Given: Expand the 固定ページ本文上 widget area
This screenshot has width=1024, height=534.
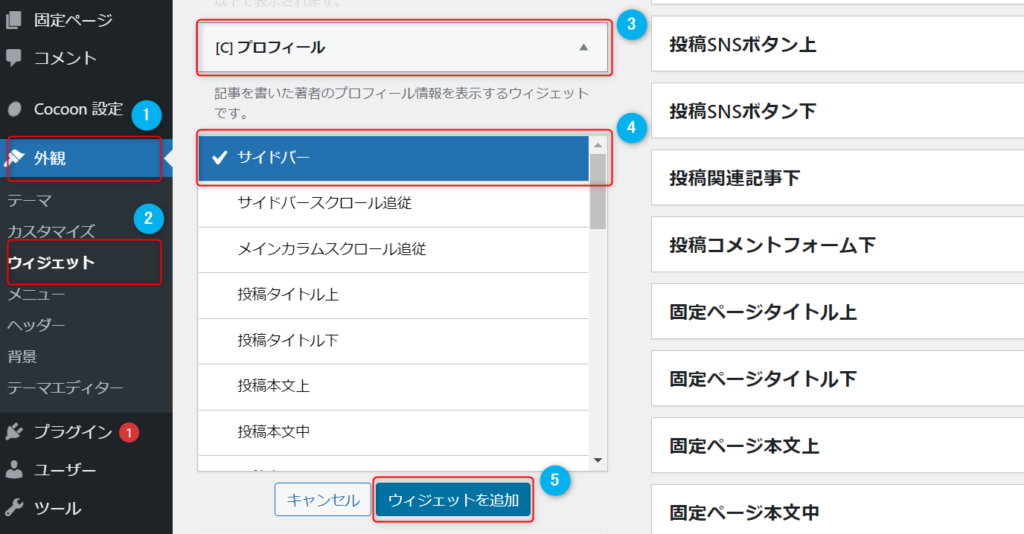Looking at the screenshot, I should coord(838,446).
